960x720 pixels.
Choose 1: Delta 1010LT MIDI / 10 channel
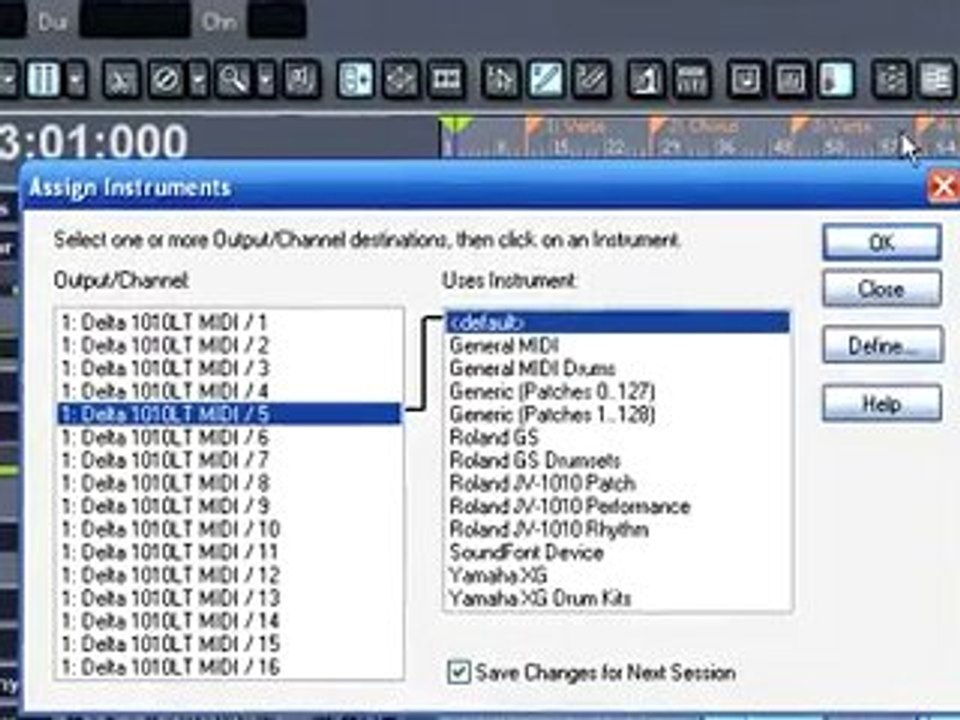[x=171, y=529]
